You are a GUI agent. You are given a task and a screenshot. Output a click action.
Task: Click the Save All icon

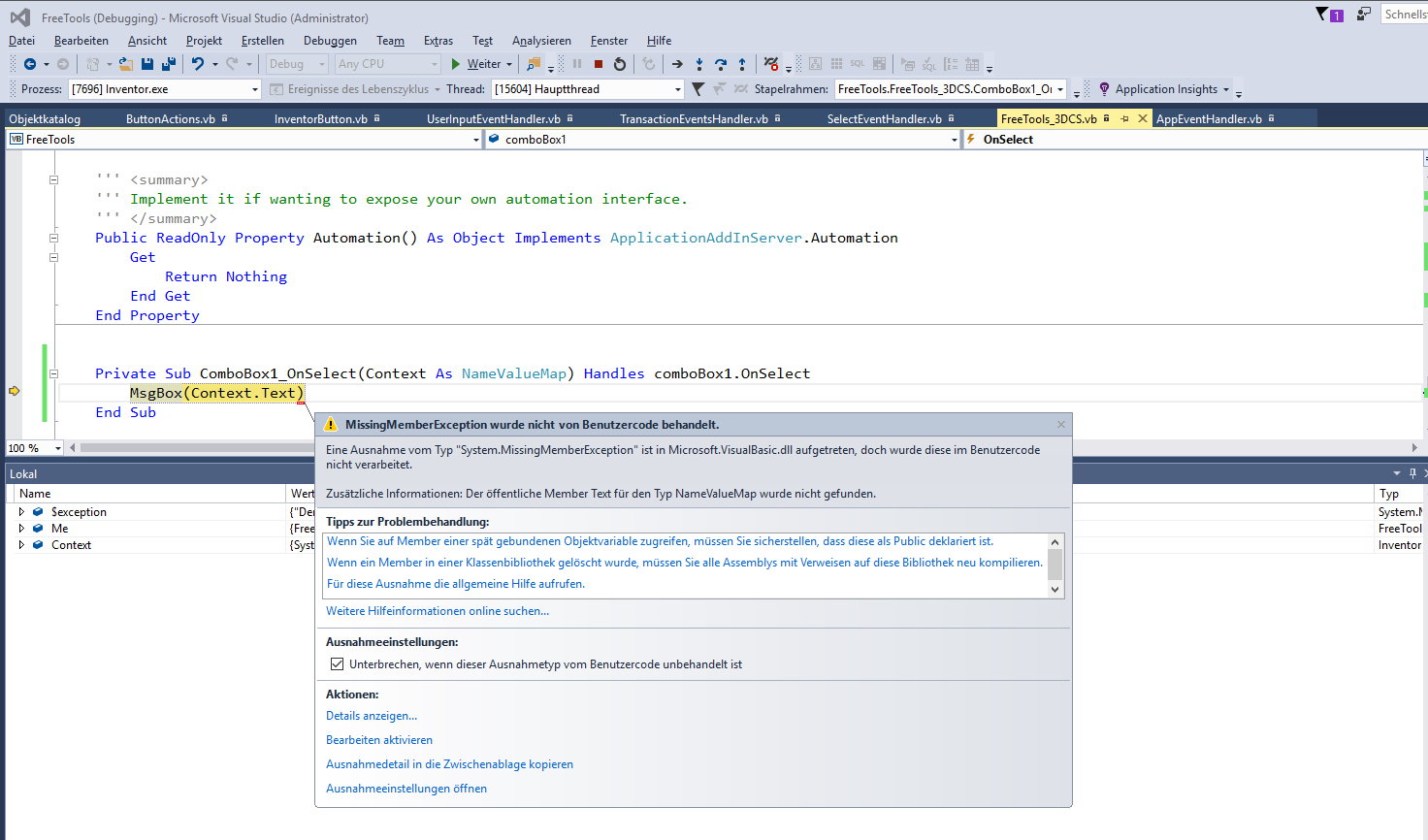(x=169, y=64)
